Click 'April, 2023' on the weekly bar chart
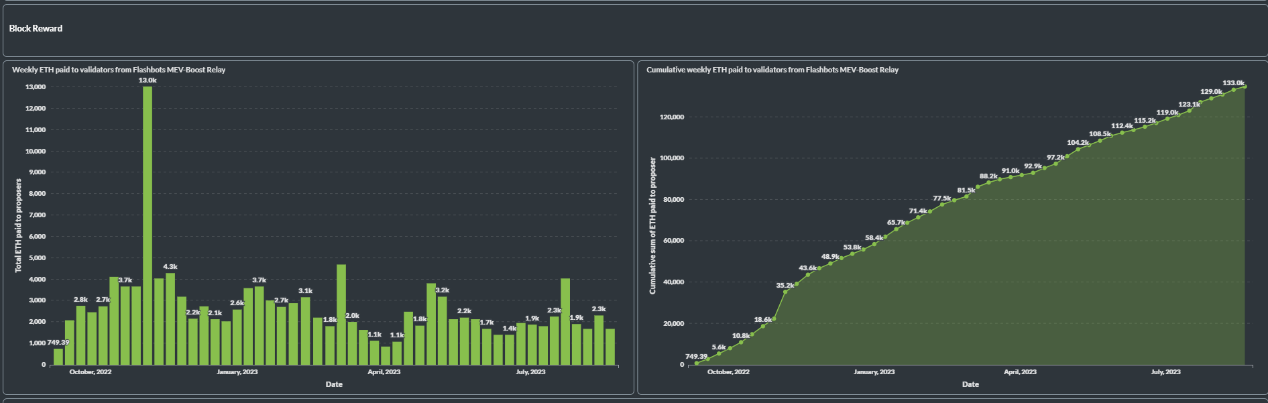This screenshot has width=1268, height=403. (384, 372)
